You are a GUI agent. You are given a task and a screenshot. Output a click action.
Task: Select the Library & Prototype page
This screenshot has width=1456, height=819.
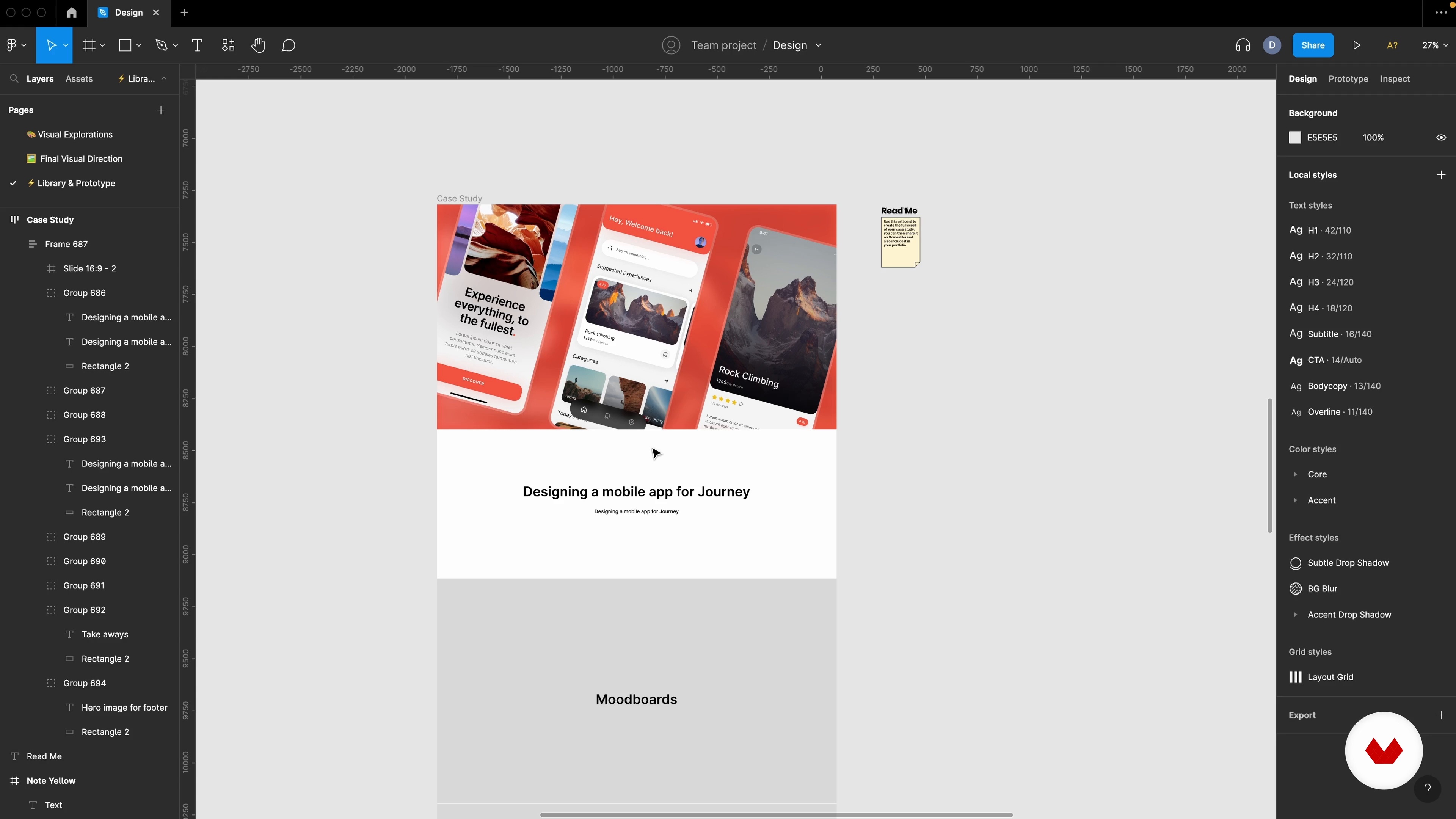point(76,183)
